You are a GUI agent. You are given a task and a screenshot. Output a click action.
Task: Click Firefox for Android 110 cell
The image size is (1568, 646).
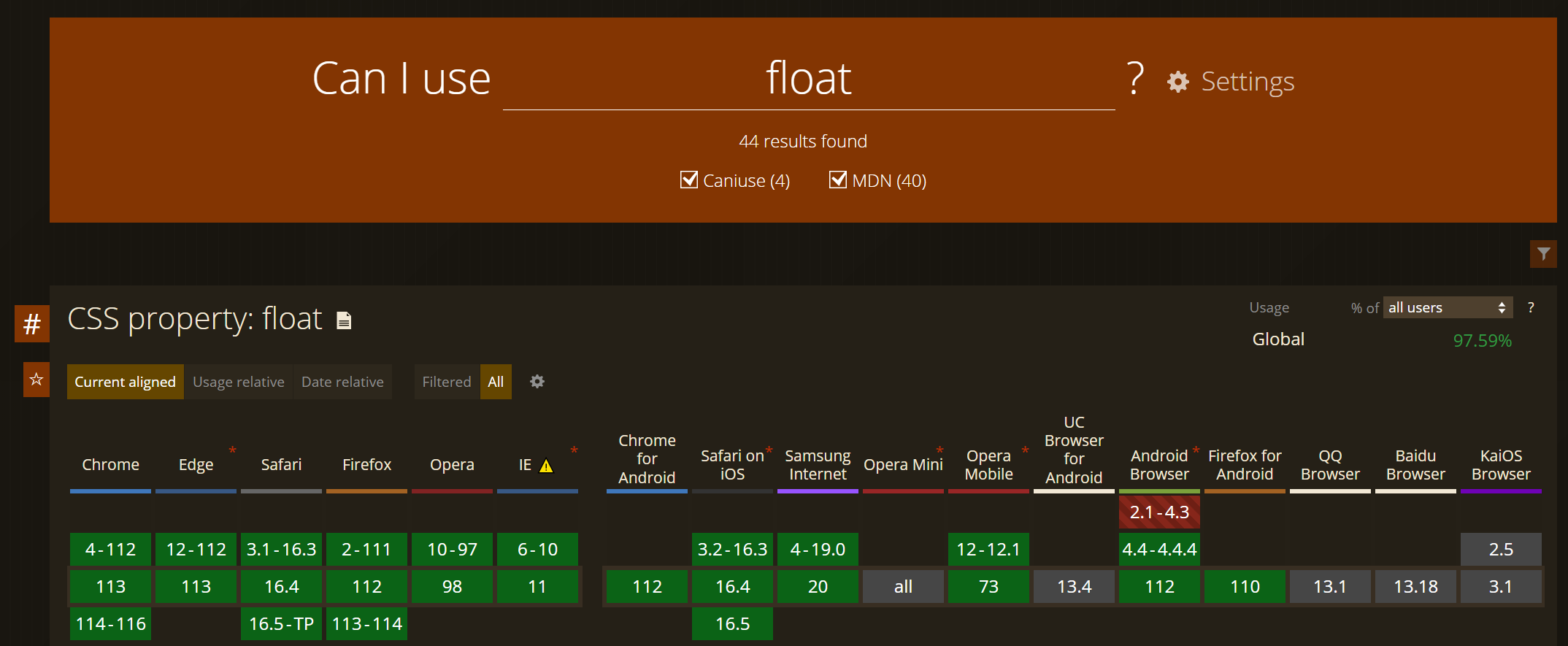pyautogui.click(x=1245, y=586)
